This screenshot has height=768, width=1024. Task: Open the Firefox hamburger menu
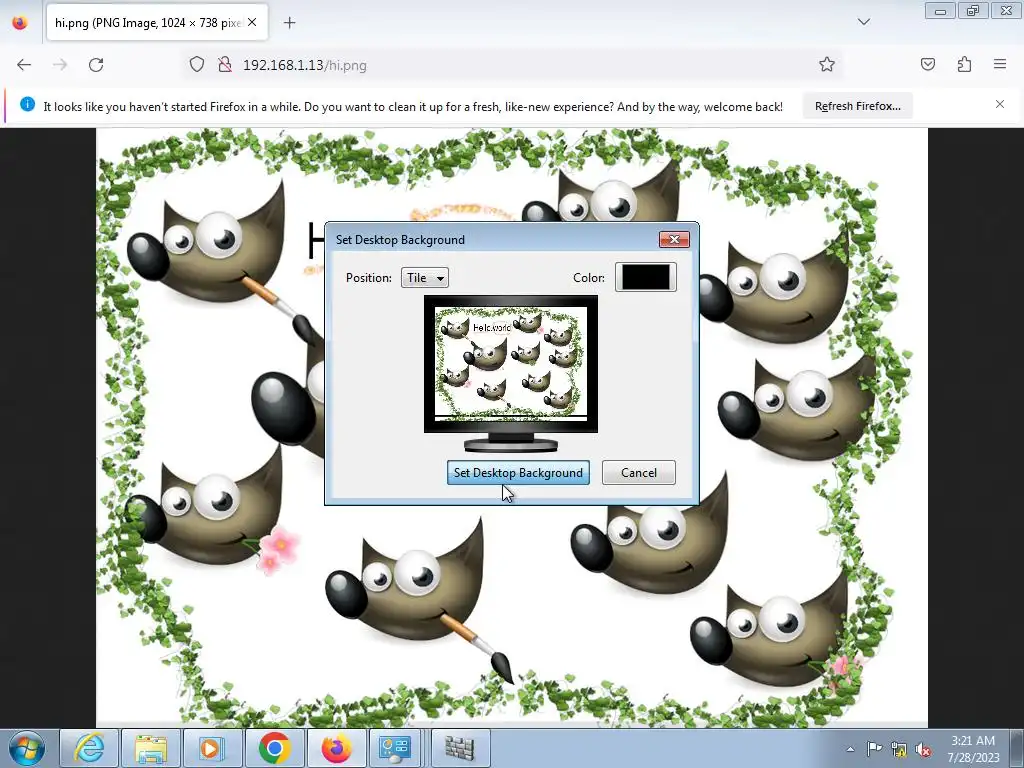click(x=1000, y=64)
